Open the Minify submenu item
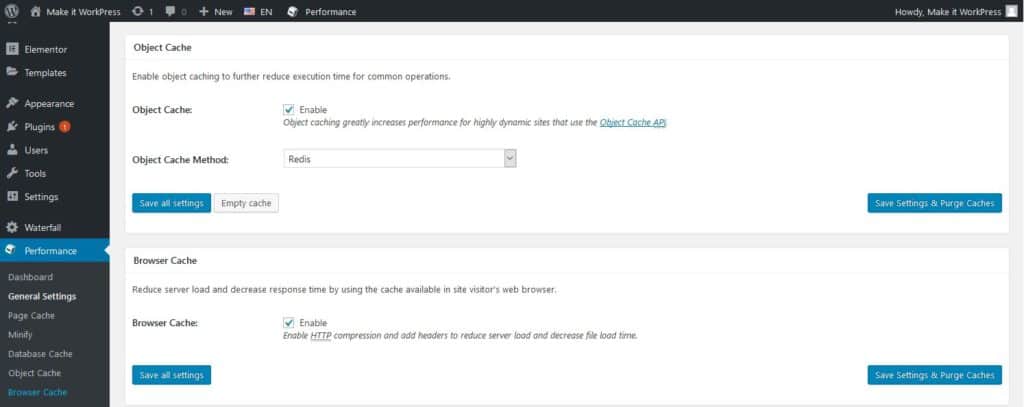The width and height of the screenshot is (1024, 407). point(20,334)
